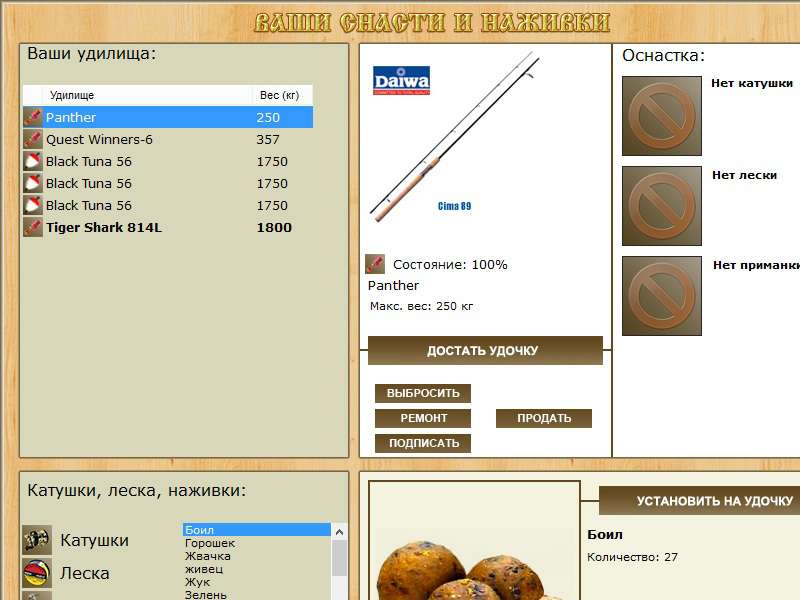800x600 pixels.
Task: Click УСТАНОВИТЬ НА УДОЧКУ button
Action: pos(699,501)
